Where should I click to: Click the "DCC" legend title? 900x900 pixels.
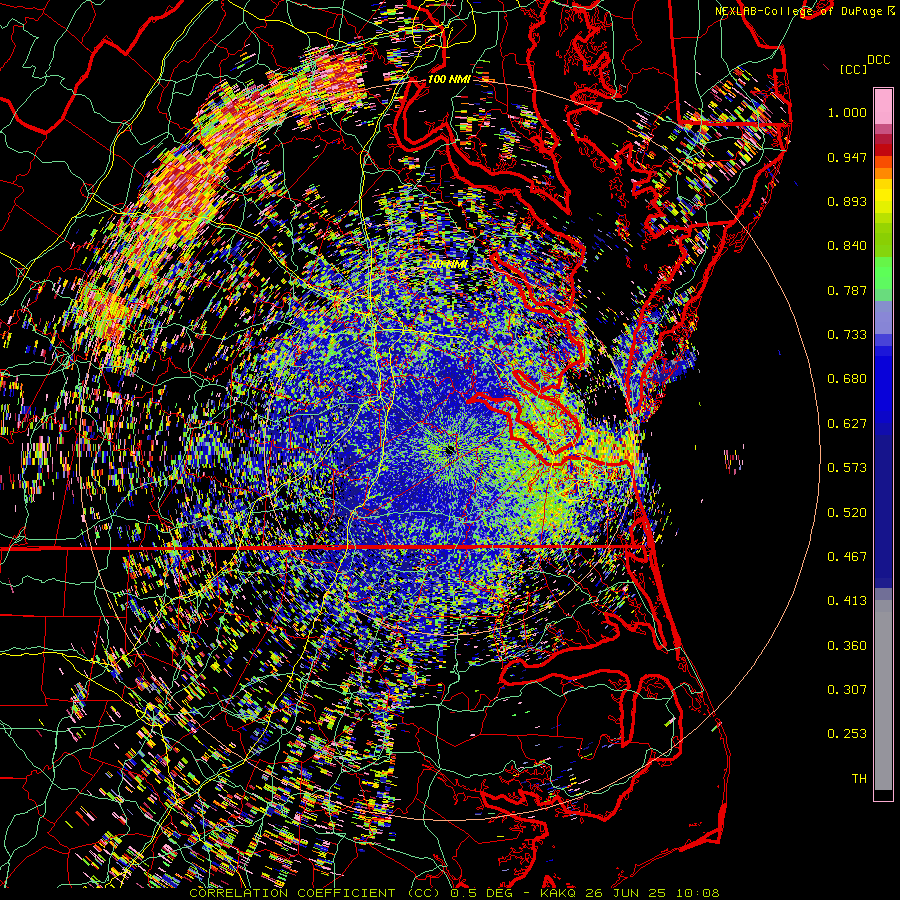[878, 60]
